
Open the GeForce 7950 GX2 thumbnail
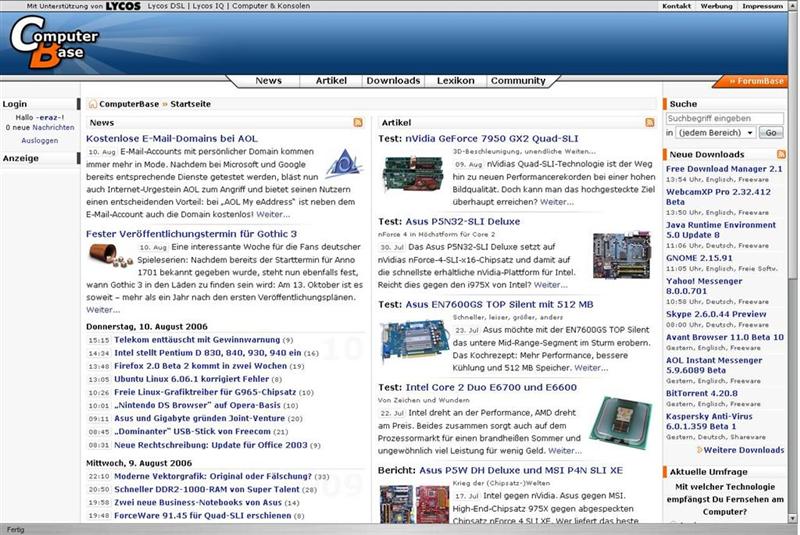413,175
